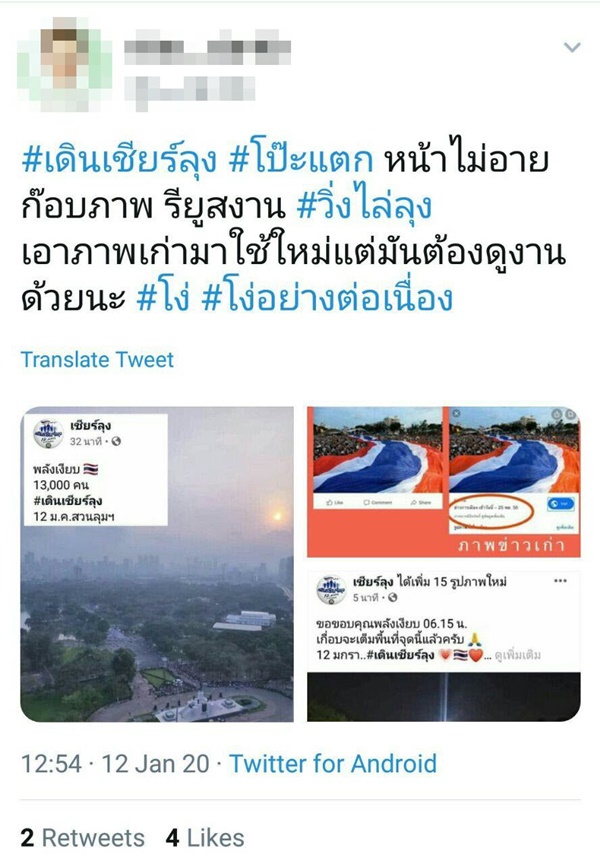View the 2 Retweets list
This screenshot has height=864, width=600.
pyautogui.click(x=83, y=838)
